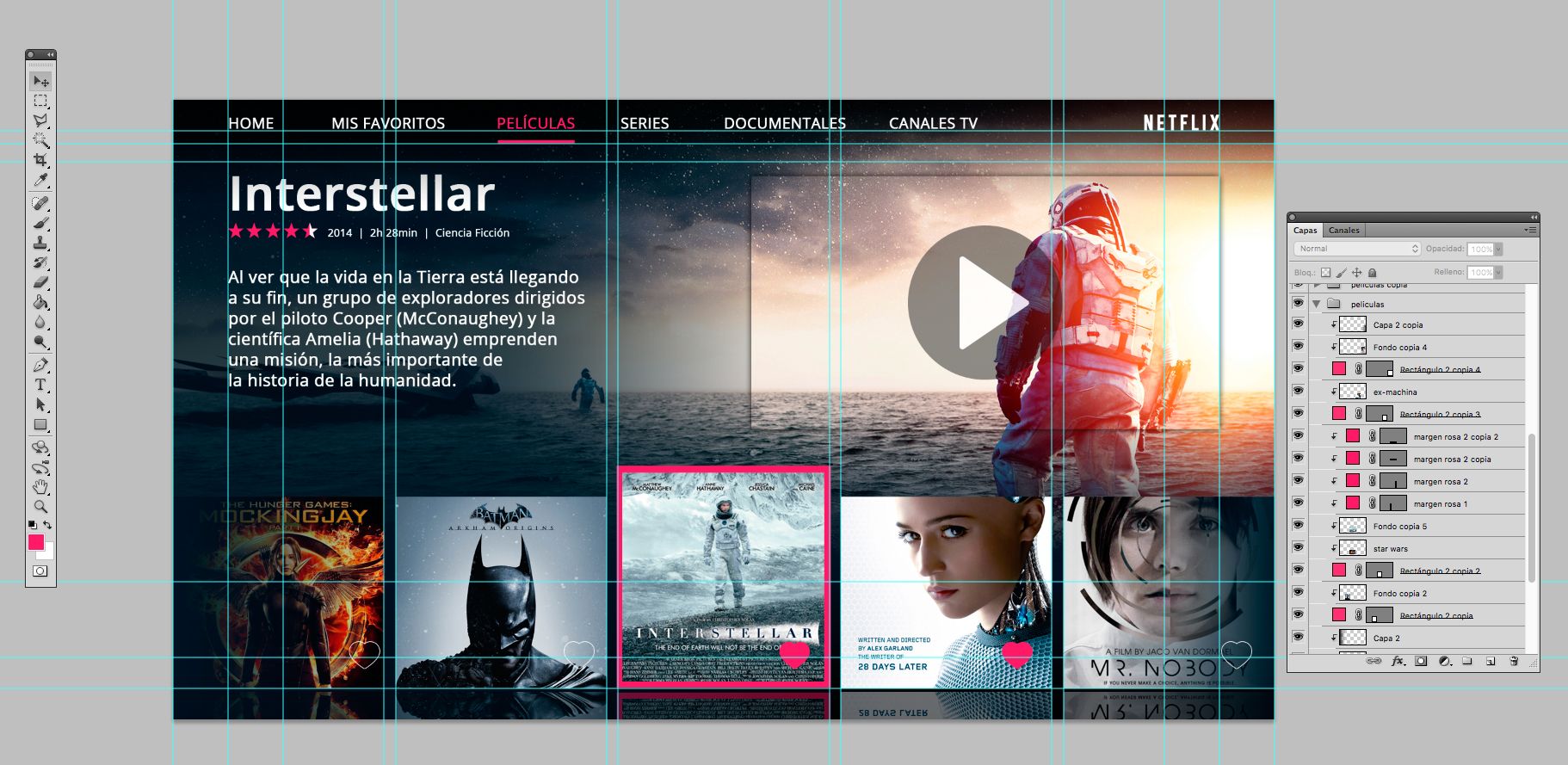Collapse the Layers panel with double arrows

[x=1534, y=218]
